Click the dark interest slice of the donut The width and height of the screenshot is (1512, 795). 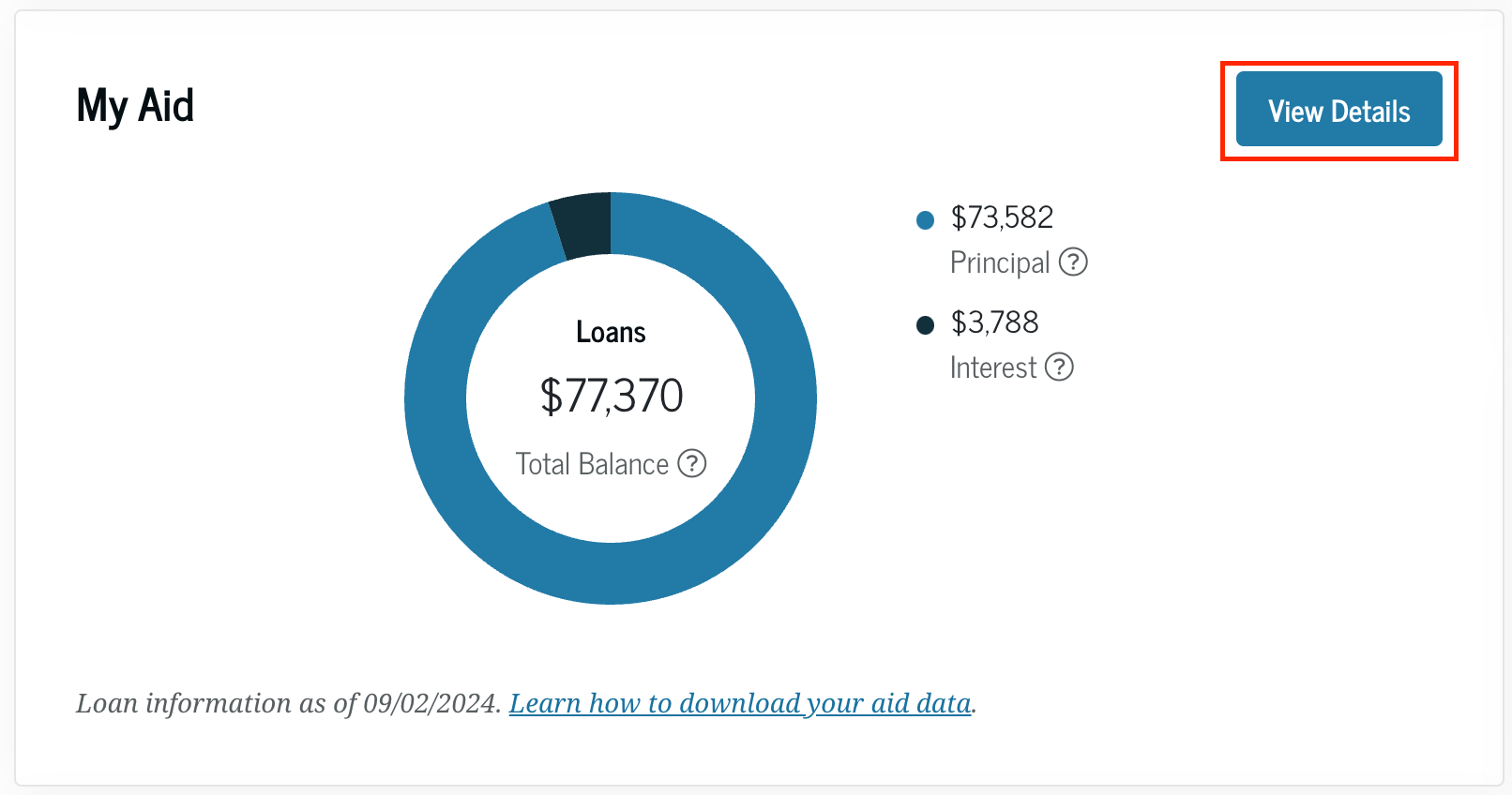(x=583, y=223)
